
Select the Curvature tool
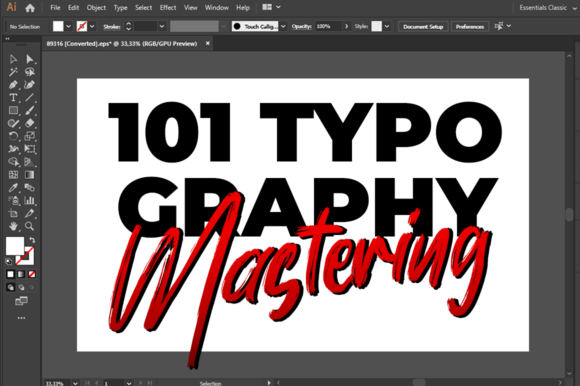click(x=30, y=85)
